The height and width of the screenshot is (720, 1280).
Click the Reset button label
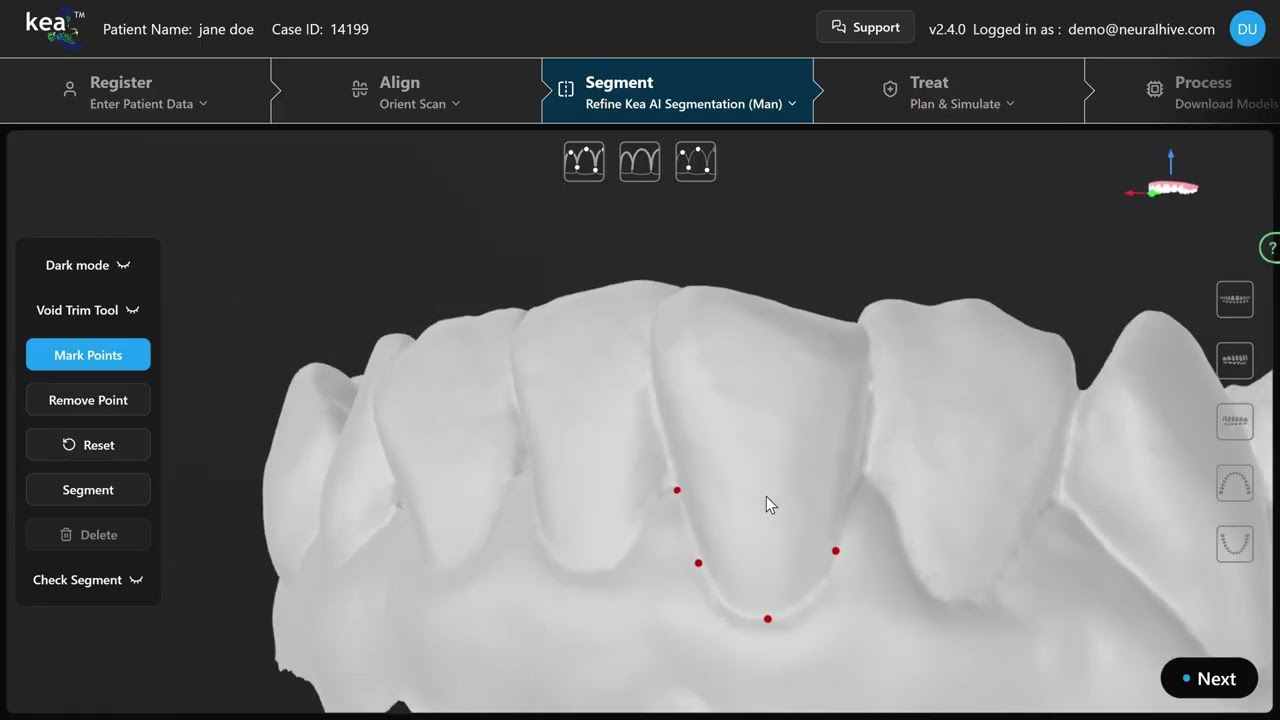(99, 445)
